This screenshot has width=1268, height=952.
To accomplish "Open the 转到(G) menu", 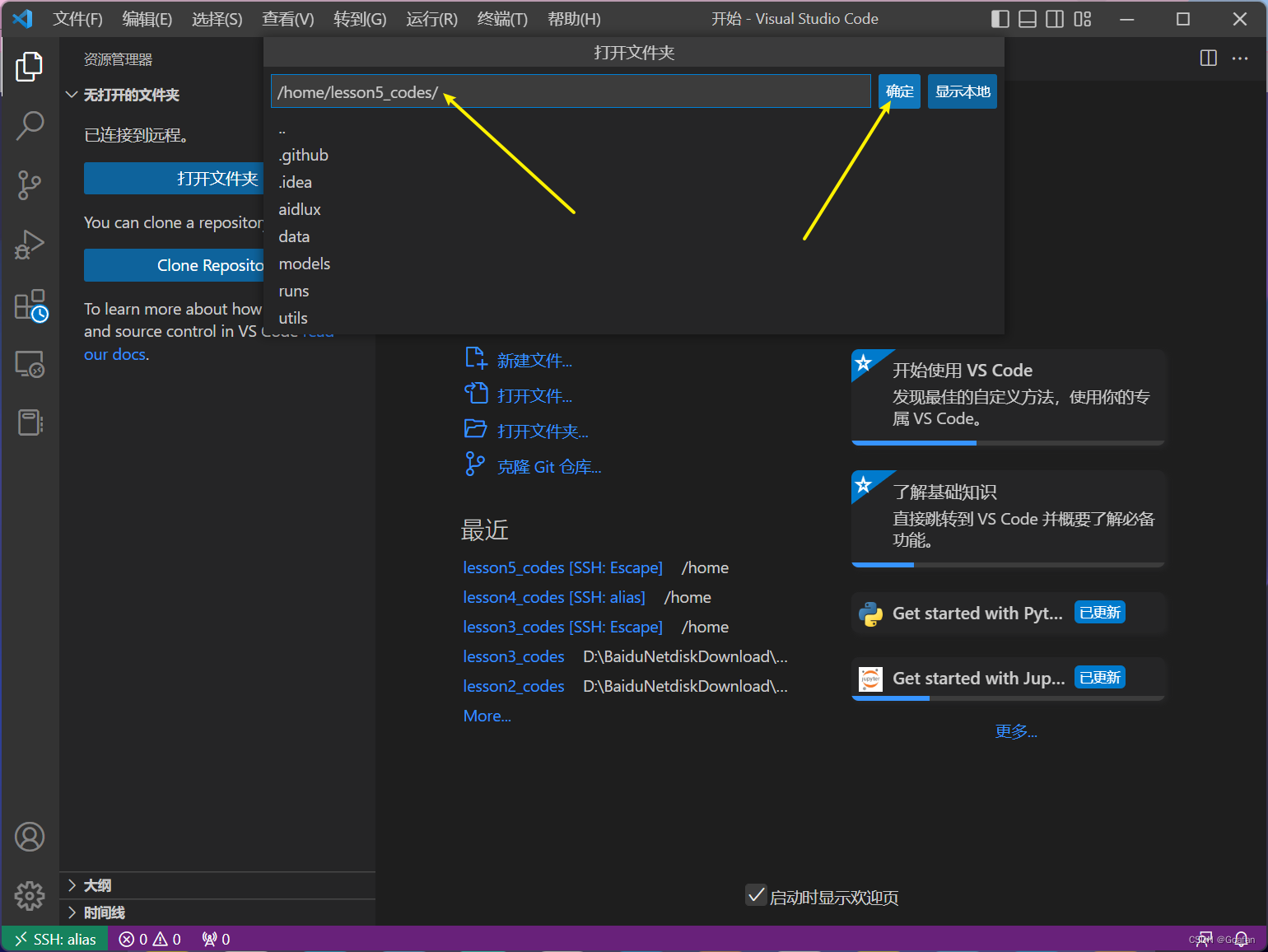I will (360, 19).
